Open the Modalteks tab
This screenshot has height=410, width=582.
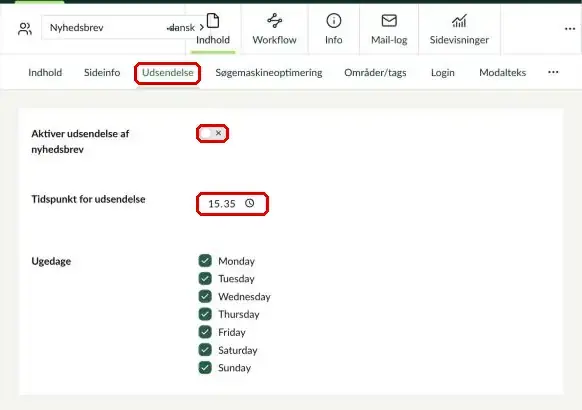[x=503, y=72]
